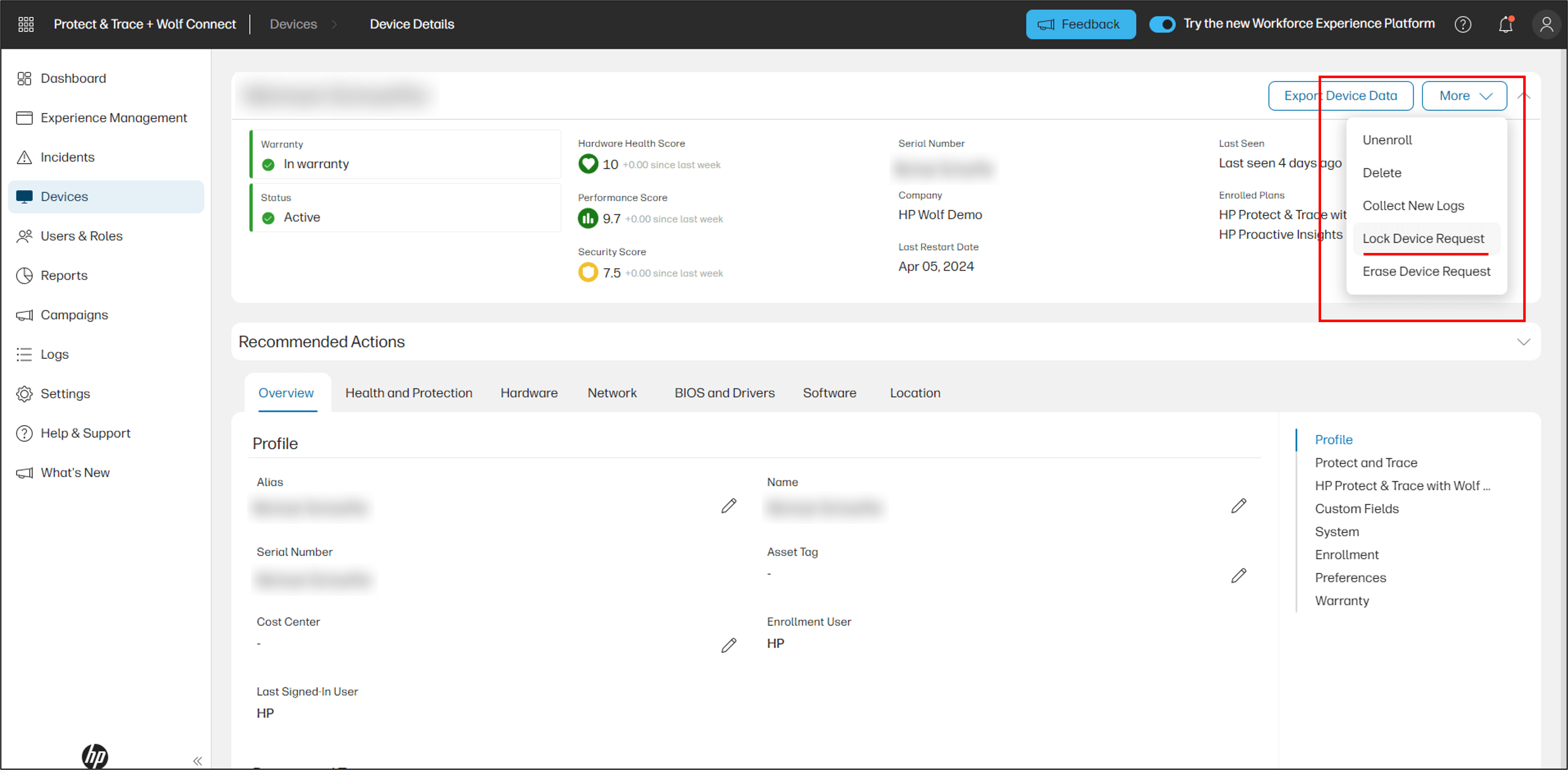The width and height of the screenshot is (1568, 770).
Task: Select Collect New Logs from the menu
Action: [x=1414, y=205]
